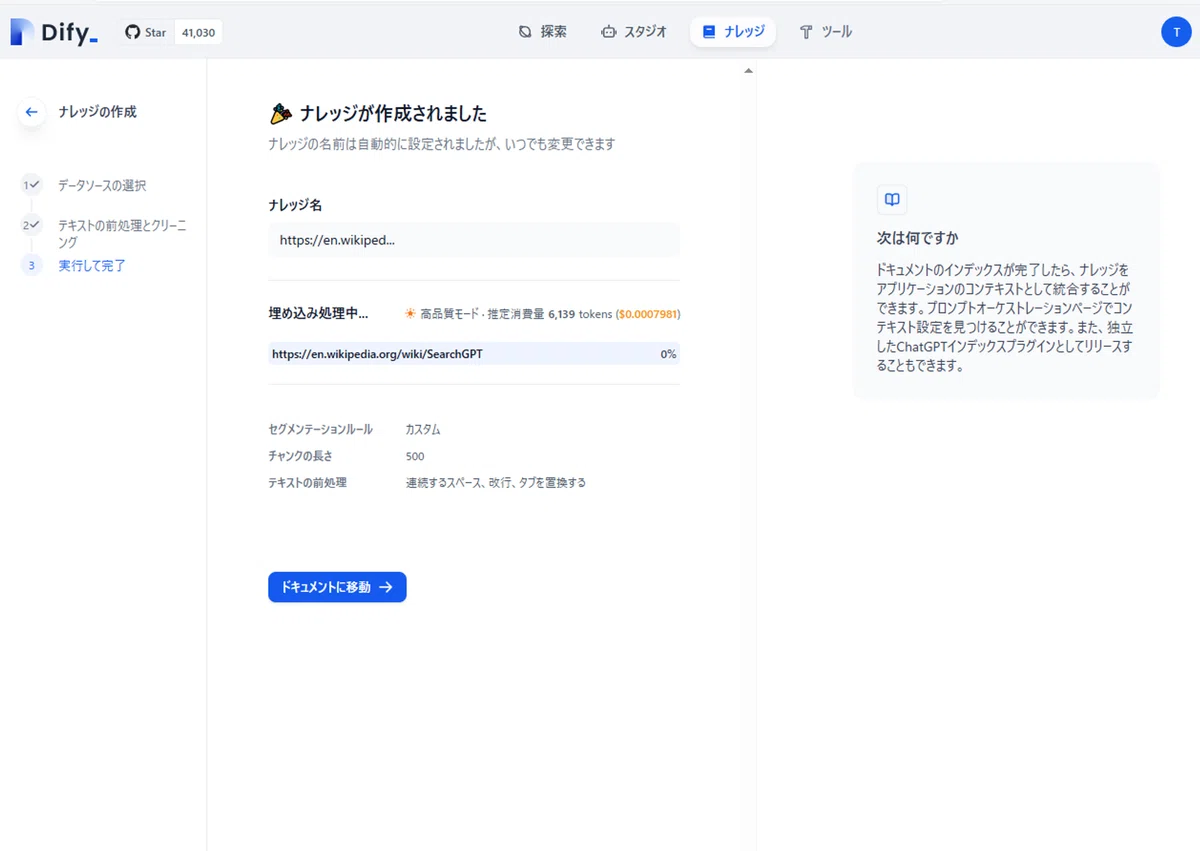Click the 連続するスペース preprocessing value
The height and width of the screenshot is (851, 1200).
click(495, 483)
